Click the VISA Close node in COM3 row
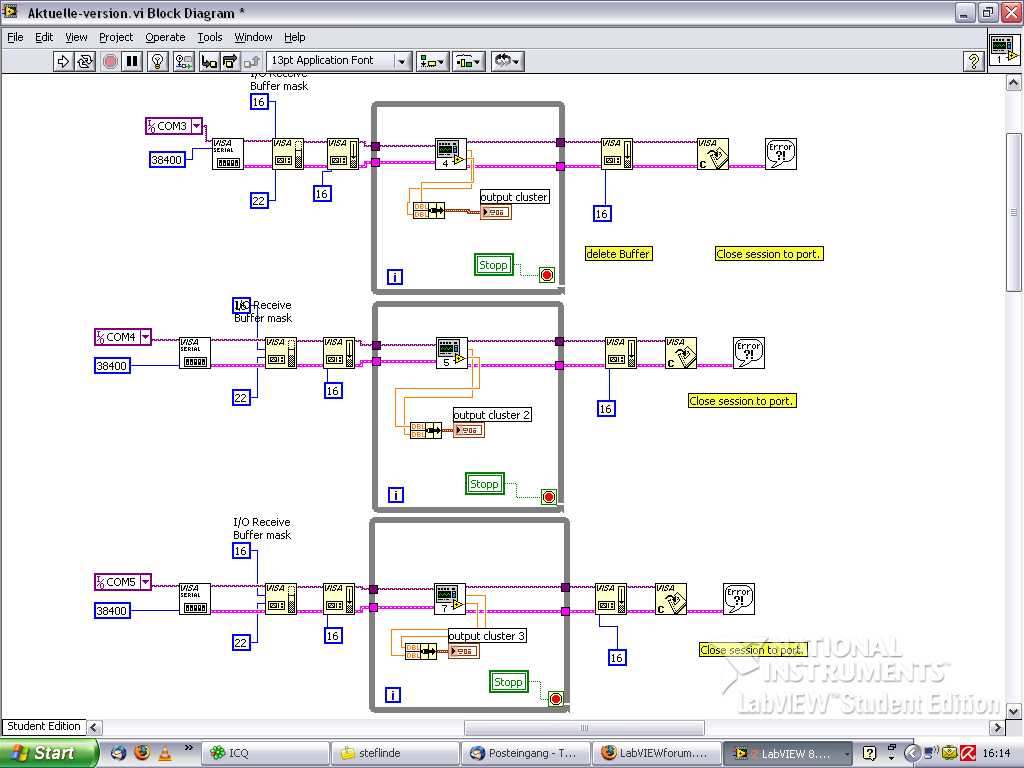 [x=713, y=154]
